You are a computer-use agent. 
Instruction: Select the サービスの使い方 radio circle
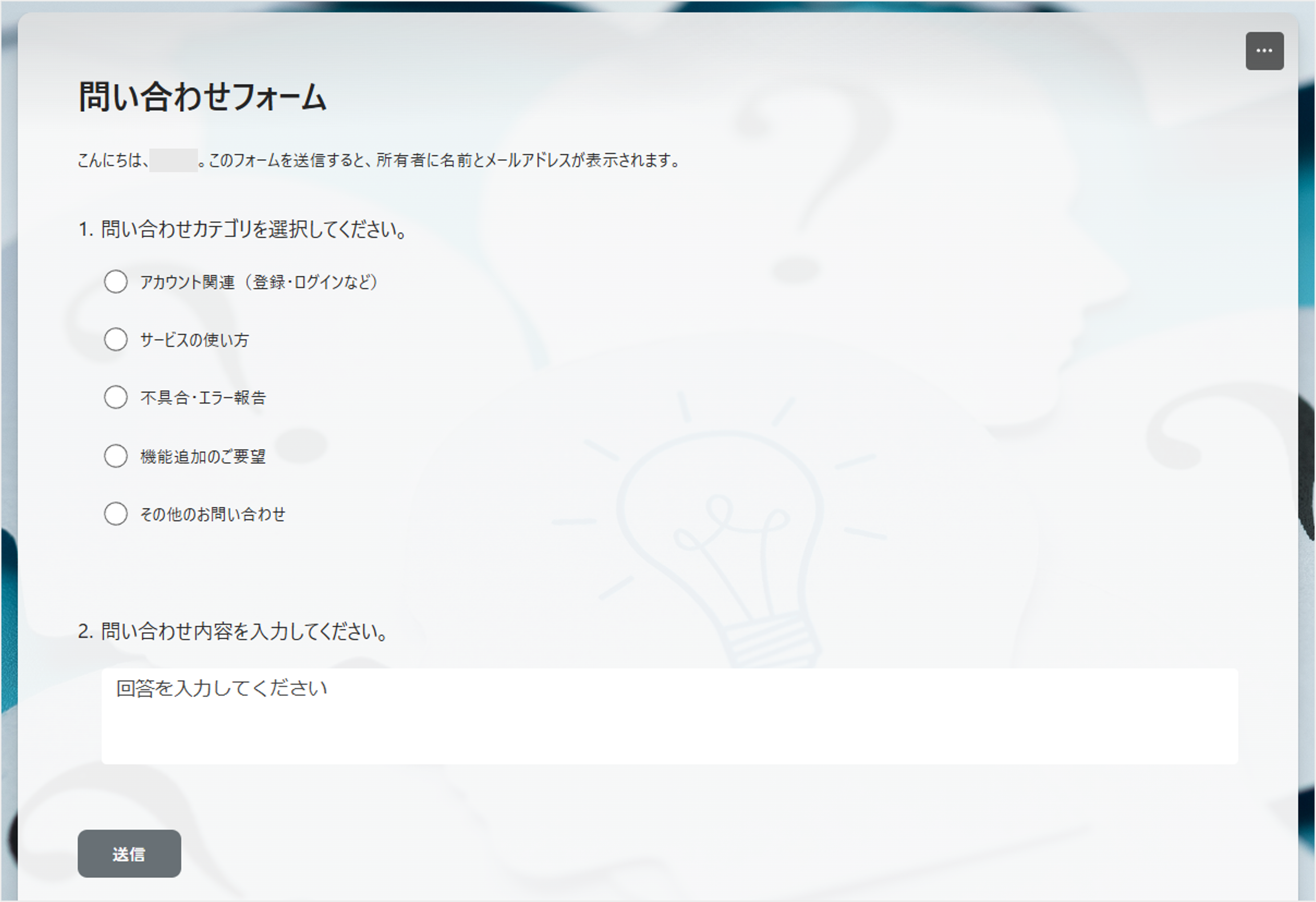click(116, 339)
